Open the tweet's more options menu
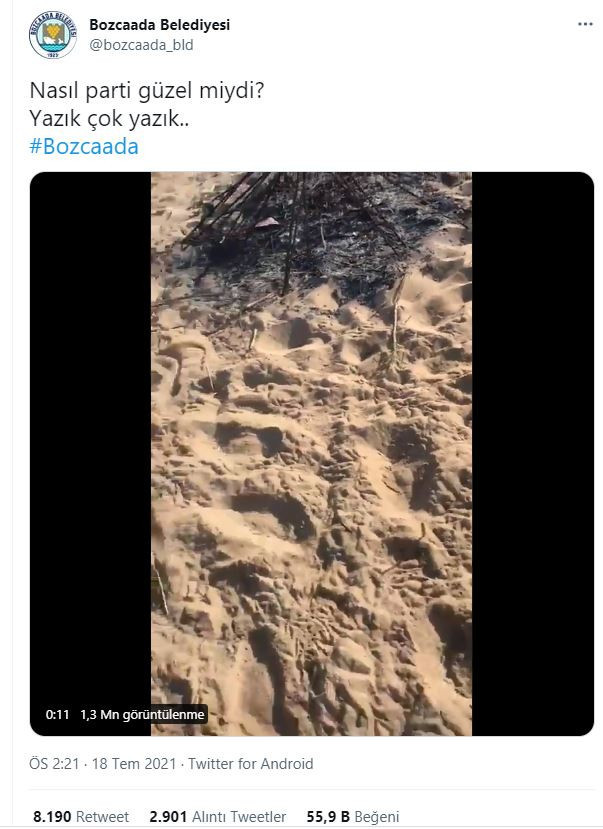Image resolution: width=603 pixels, height=829 pixels. [585, 24]
